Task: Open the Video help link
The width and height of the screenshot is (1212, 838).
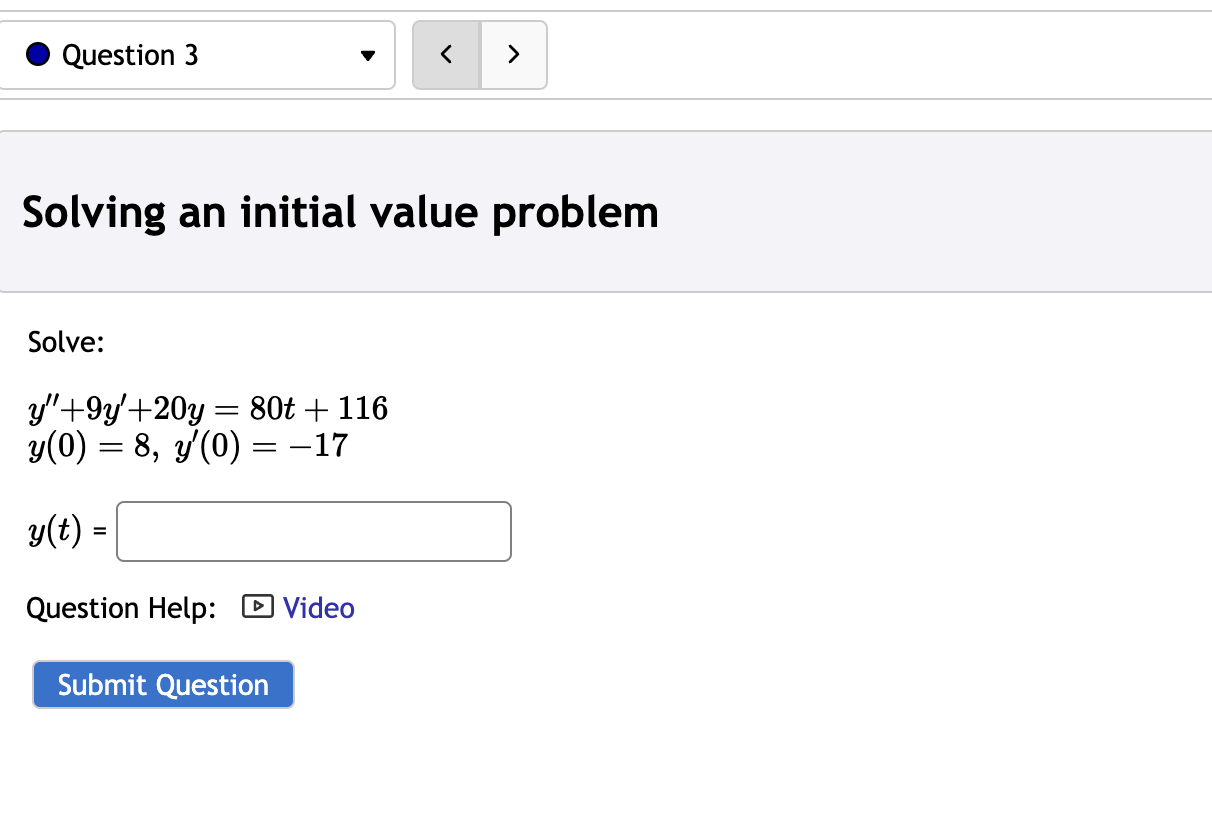Action: (318, 608)
